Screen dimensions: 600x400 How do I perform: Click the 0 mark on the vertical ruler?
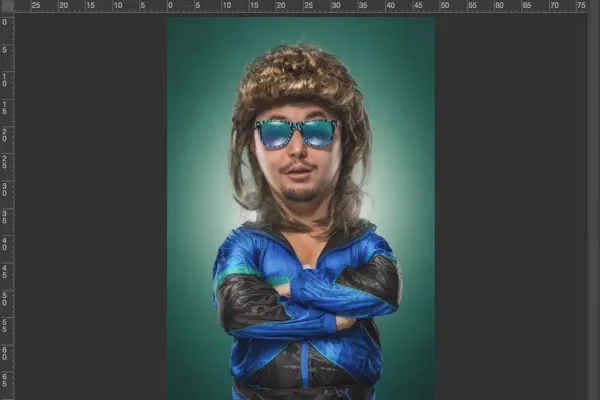coord(4,23)
